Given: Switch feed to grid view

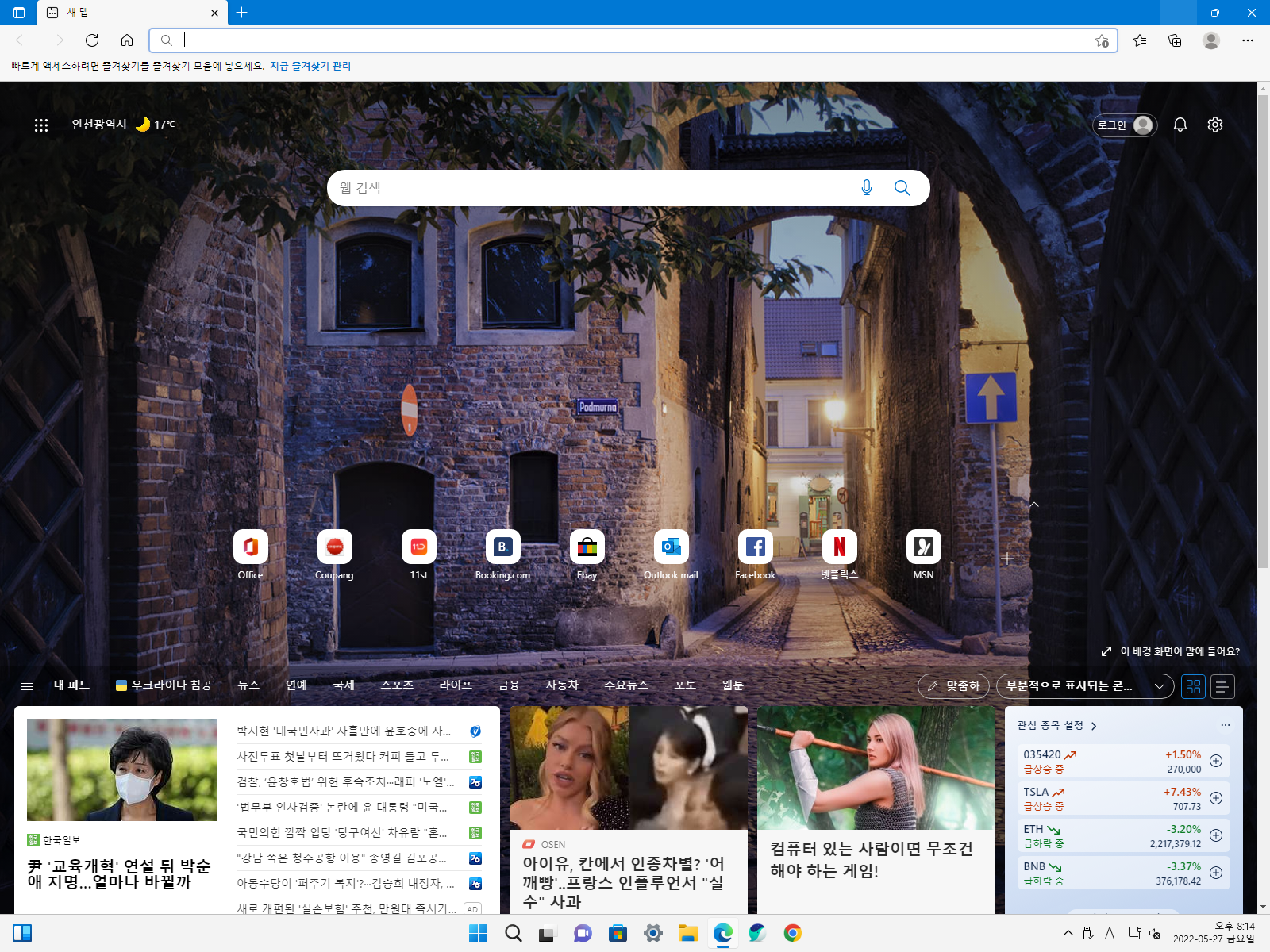Looking at the screenshot, I should pos(1193,686).
